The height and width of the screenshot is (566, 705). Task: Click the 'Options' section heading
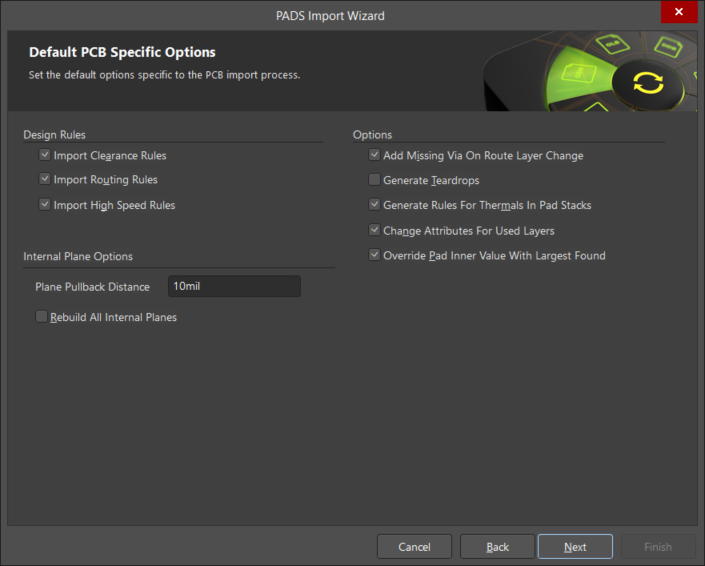click(372, 135)
